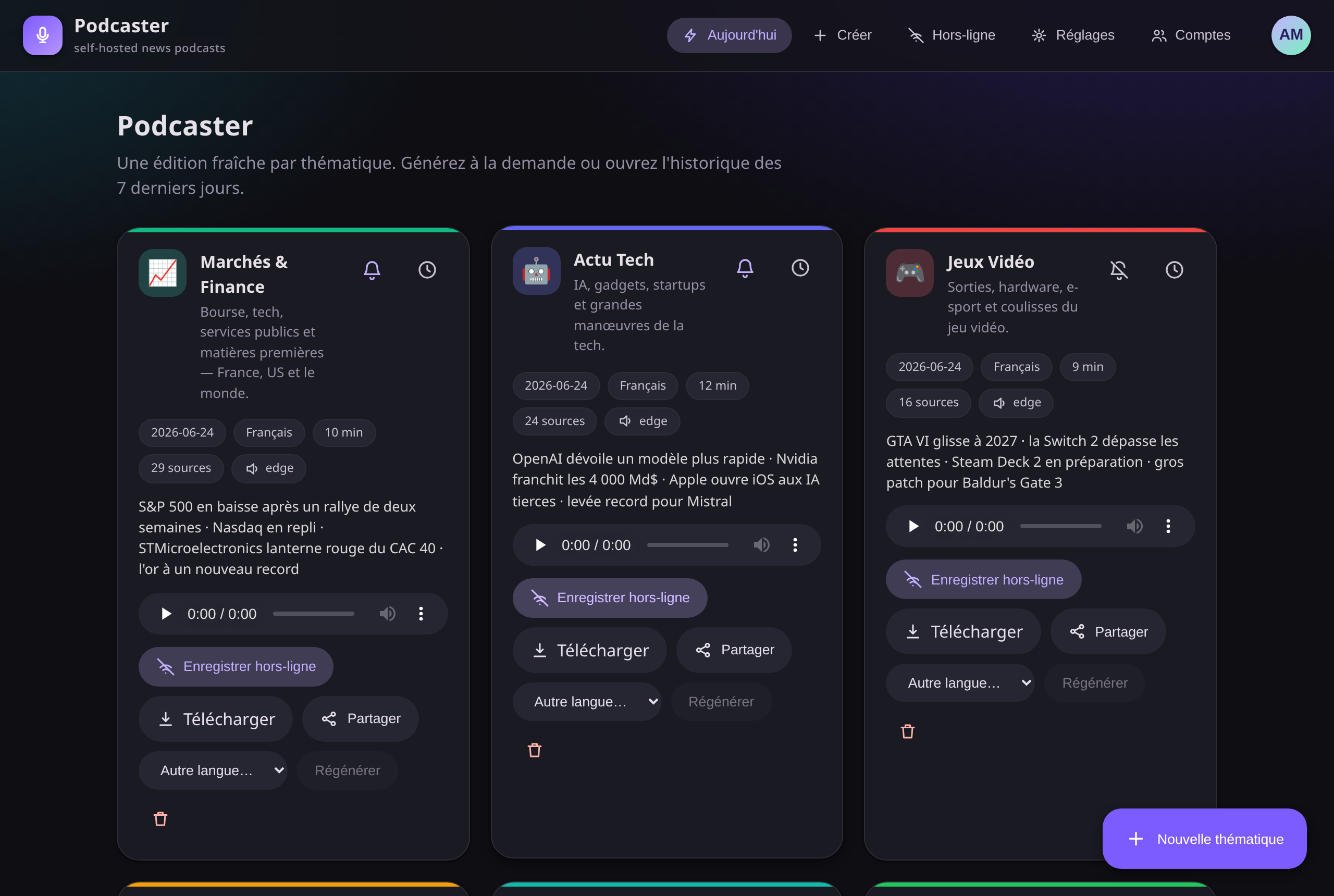Click the trash icon on Actu Tech card
This screenshot has width=1334, height=896.
pyautogui.click(x=534, y=750)
